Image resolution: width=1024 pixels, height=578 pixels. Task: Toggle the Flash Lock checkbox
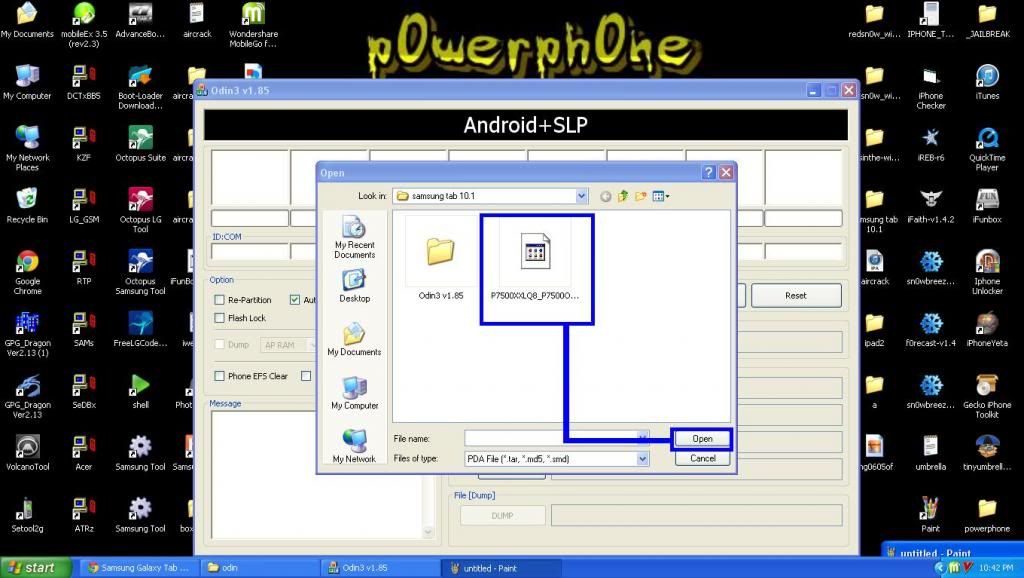[219, 318]
